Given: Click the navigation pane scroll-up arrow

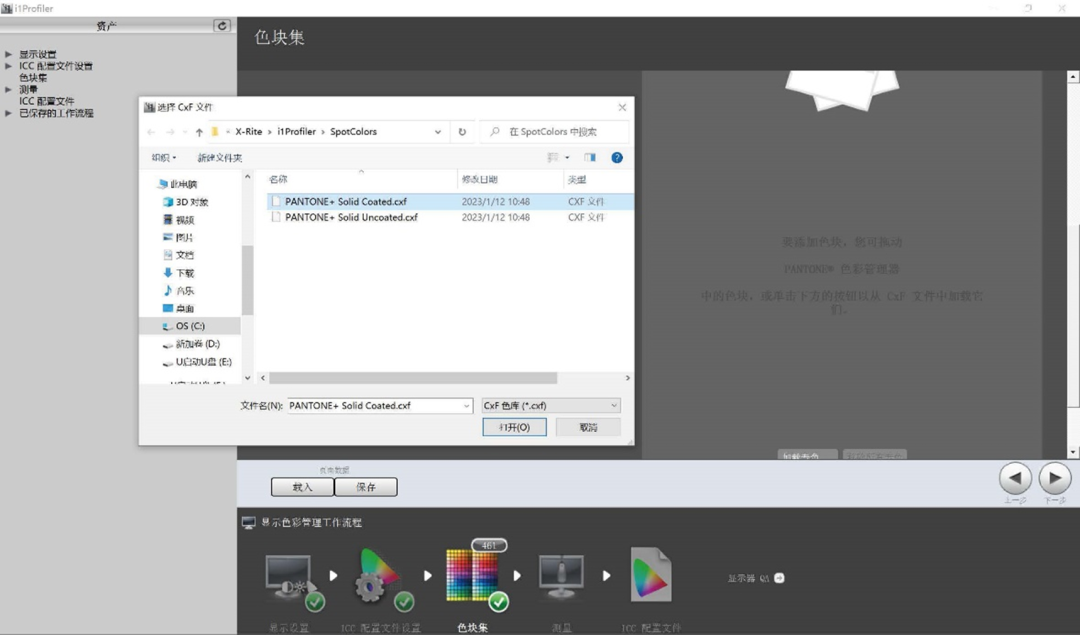Looking at the screenshot, I should [x=247, y=177].
